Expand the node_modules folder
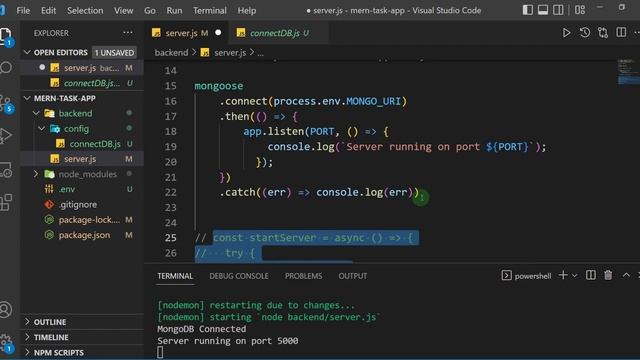 click(36, 174)
